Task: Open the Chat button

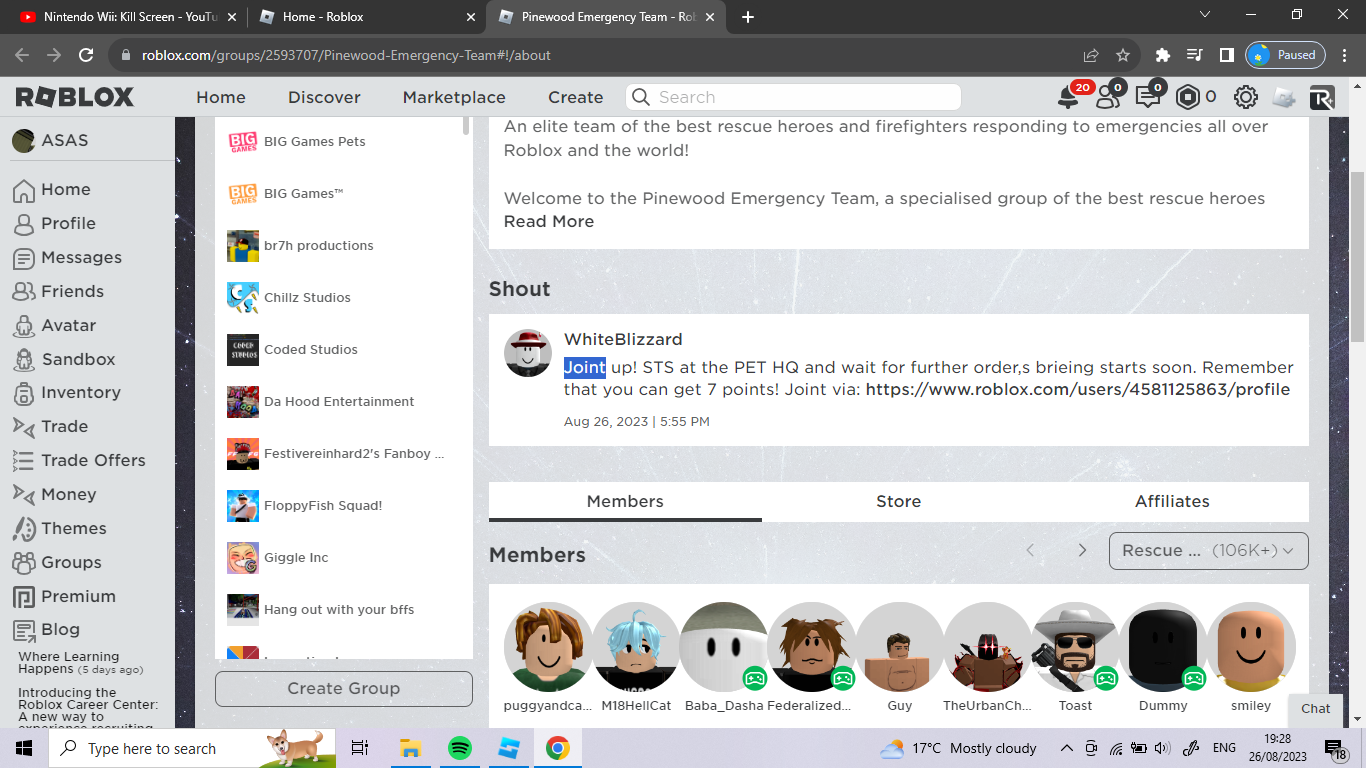Action: (x=1315, y=708)
